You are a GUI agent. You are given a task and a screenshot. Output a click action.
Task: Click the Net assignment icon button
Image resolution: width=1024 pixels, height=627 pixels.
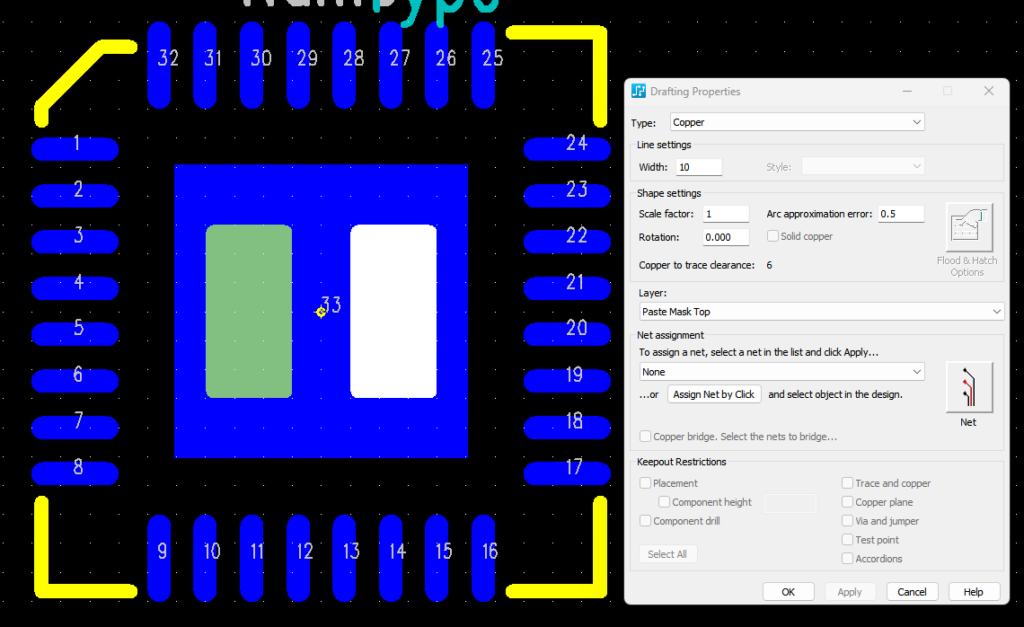[x=968, y=387]
